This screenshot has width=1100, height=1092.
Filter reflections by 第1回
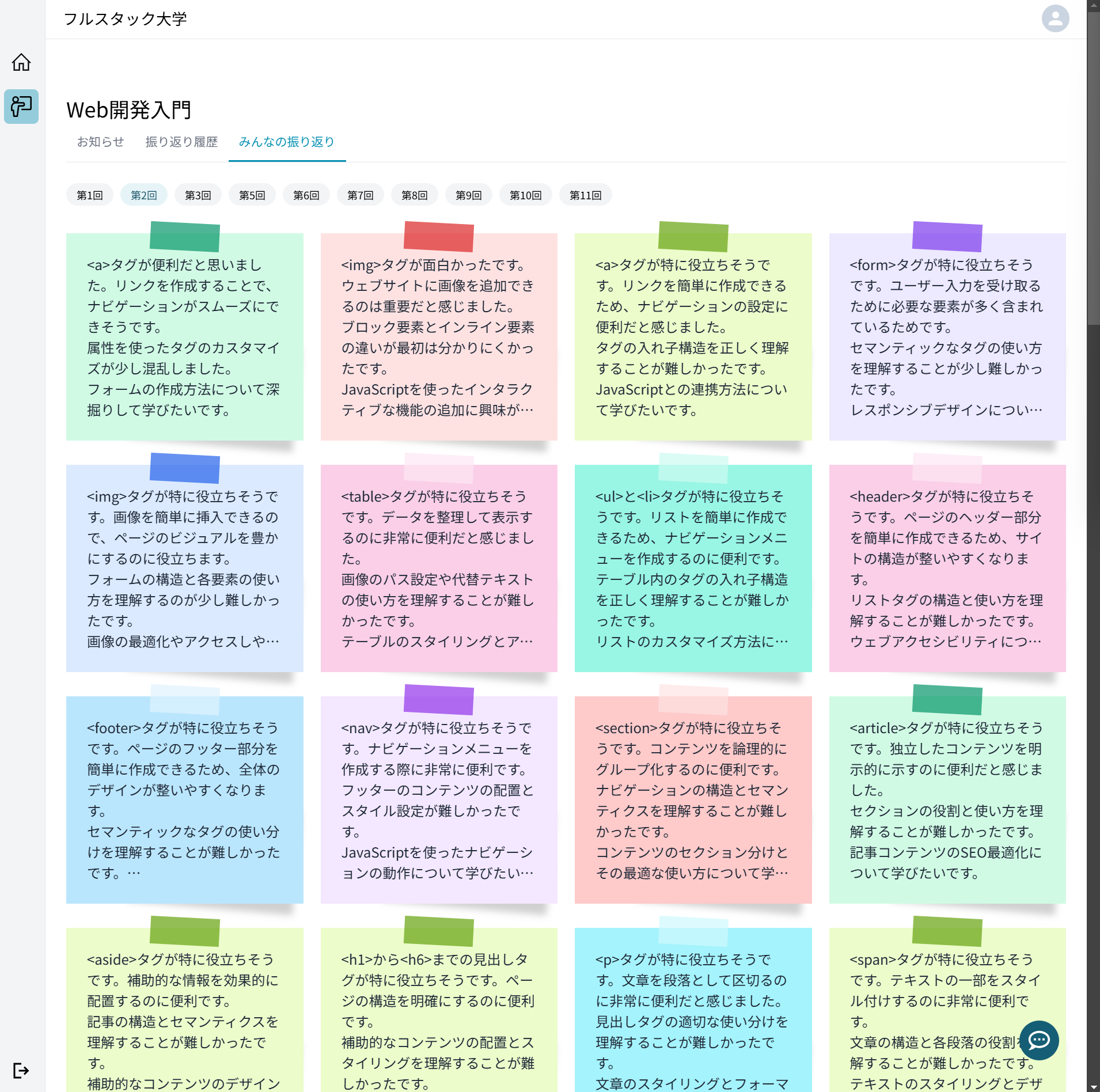(89, 195)
